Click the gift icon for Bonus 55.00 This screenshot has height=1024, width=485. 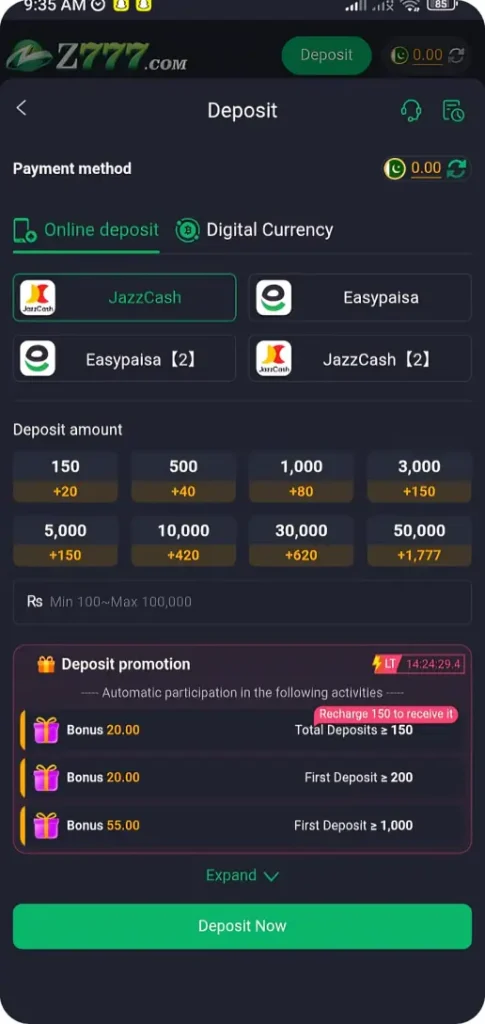pos(46,825)
